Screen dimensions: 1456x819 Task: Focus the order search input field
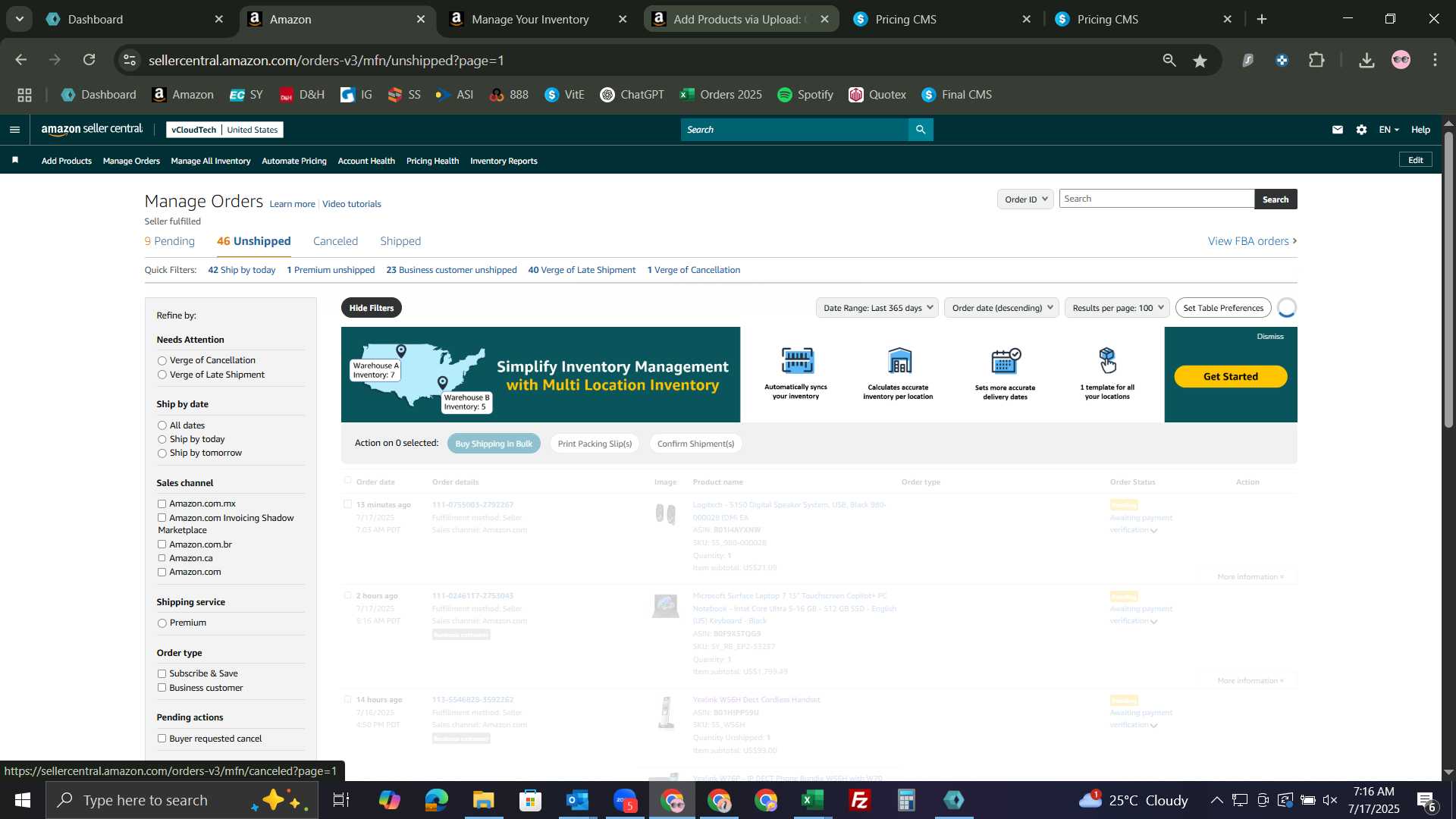1157,199
